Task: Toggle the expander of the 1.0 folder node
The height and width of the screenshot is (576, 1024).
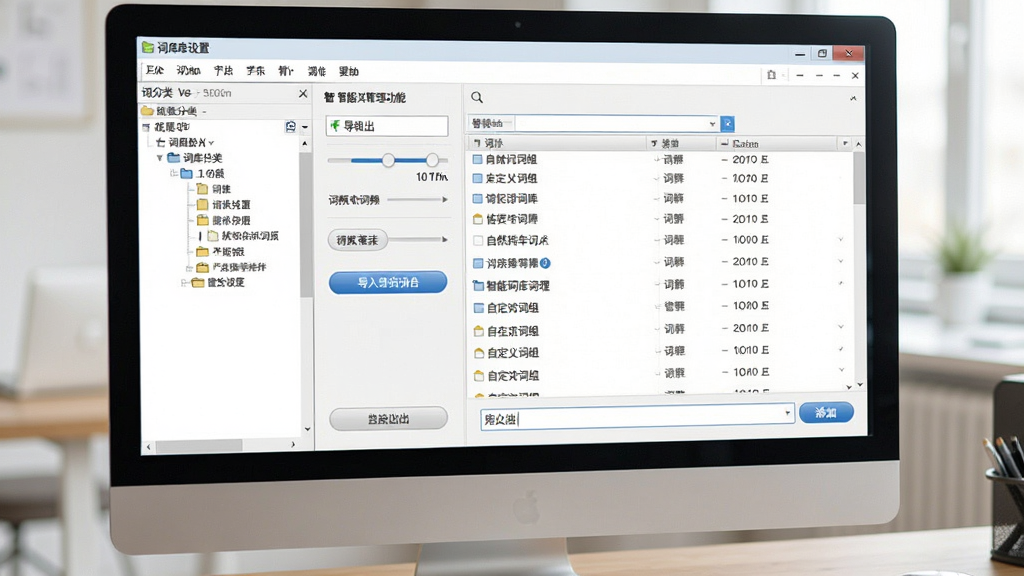Action: [x=174, y=174]
